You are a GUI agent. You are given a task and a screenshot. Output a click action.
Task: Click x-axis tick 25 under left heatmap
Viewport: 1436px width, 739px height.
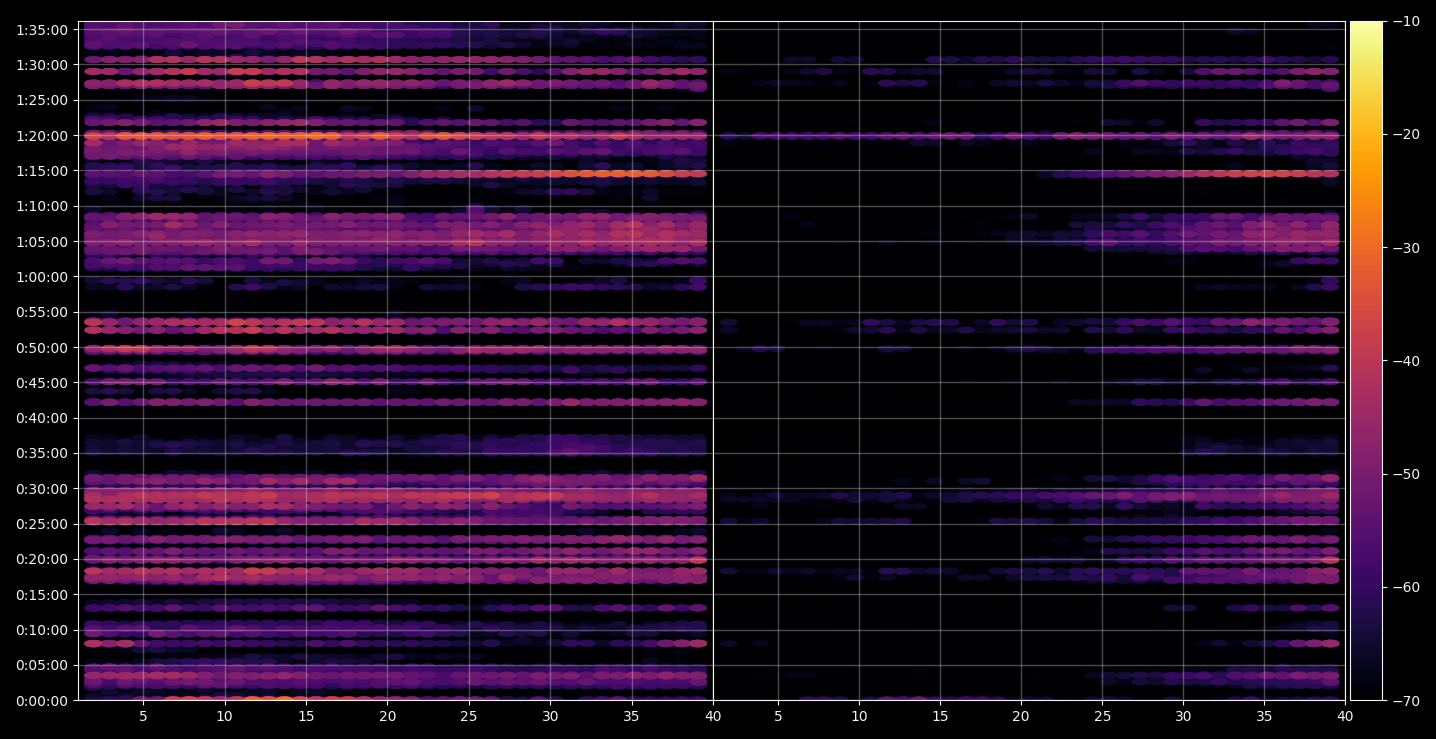click(469, 716)
